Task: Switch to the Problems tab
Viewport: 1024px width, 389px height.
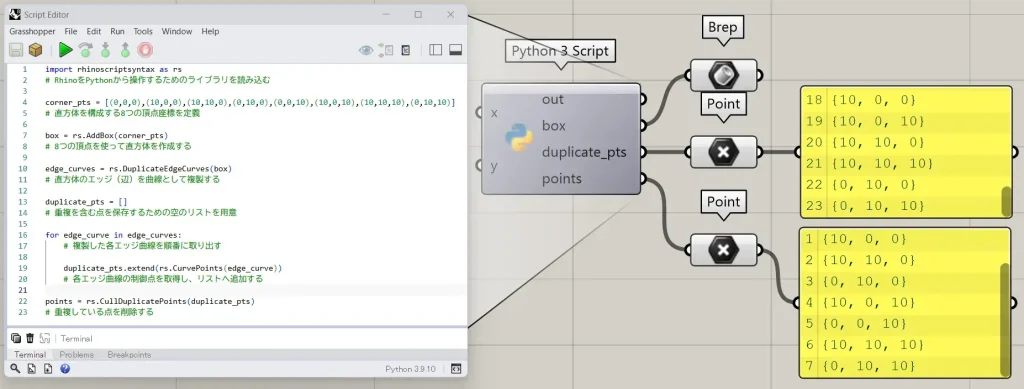Action: 76,354
